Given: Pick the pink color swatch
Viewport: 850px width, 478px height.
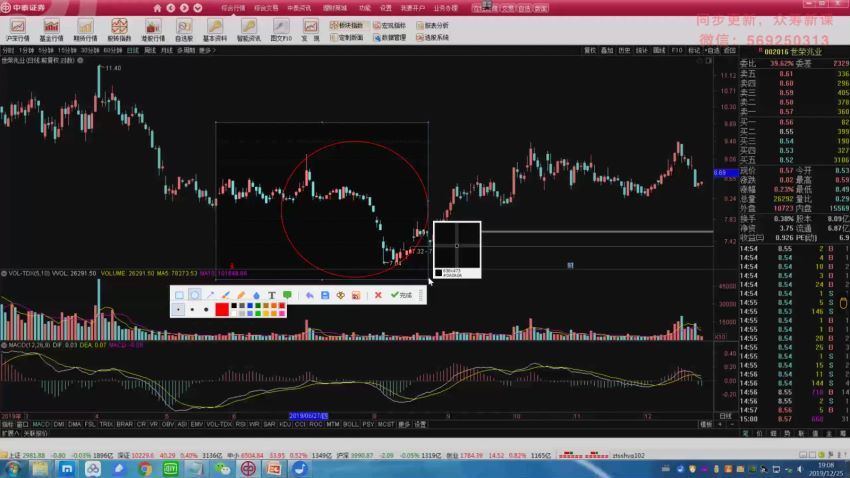Looking at the screenshot, I should click(x=282, y=313).
